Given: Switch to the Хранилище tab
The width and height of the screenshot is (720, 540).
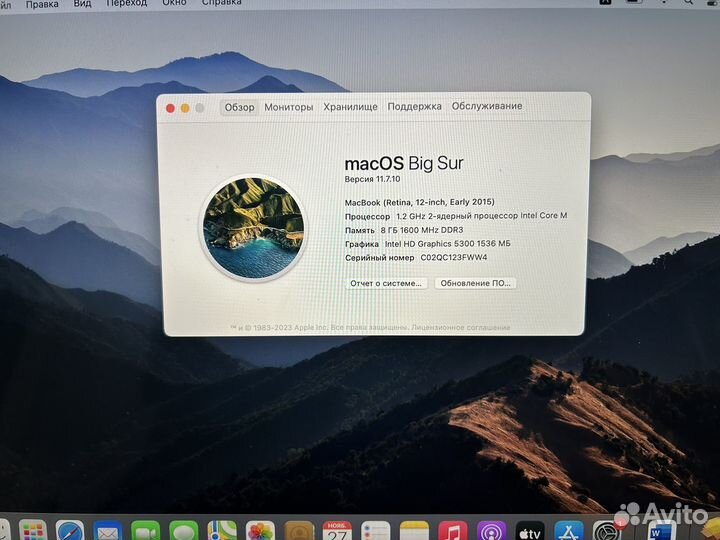Looking at the screenshot, I should point(350,107).
